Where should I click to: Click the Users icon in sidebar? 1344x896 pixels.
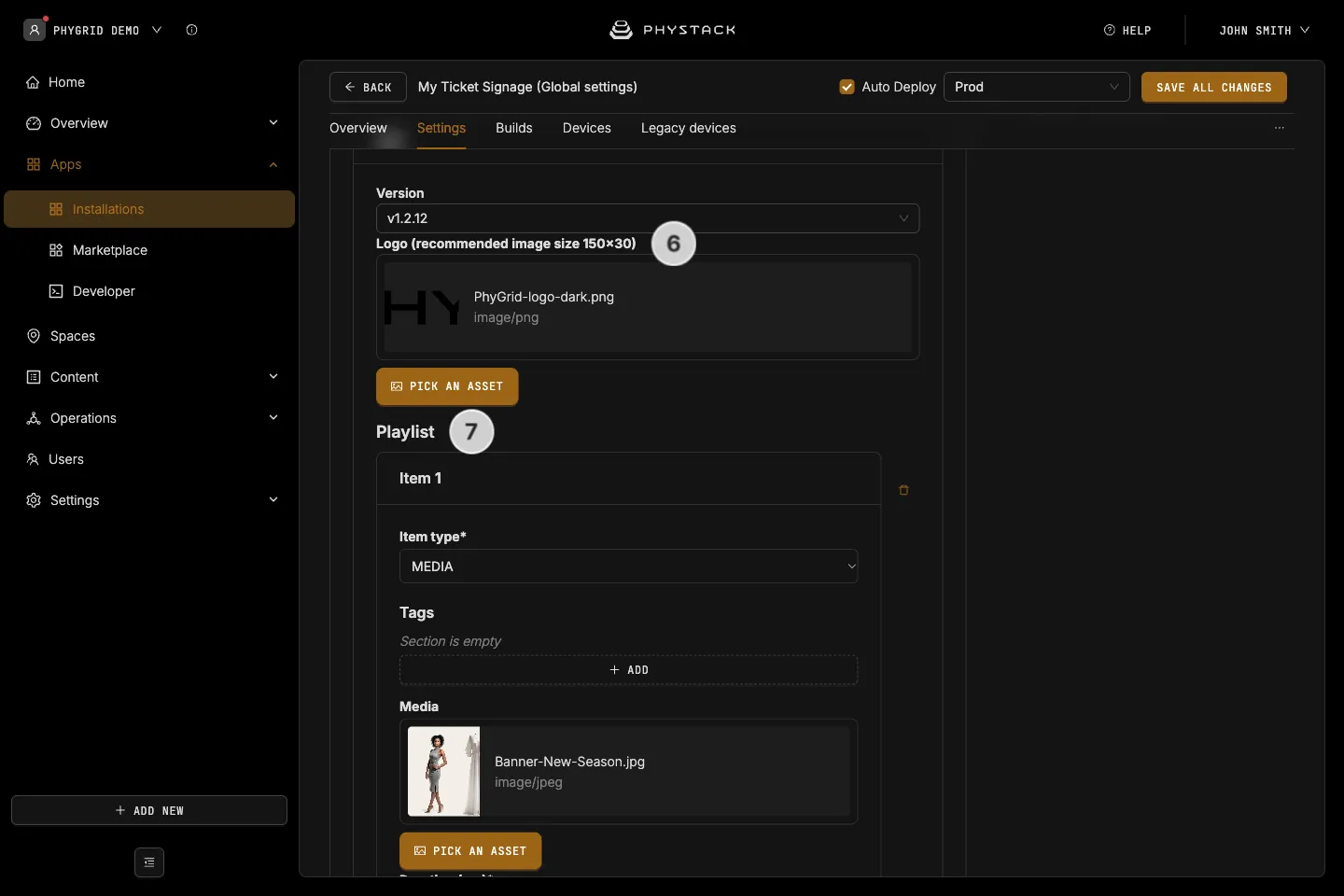tap(33, 459)
